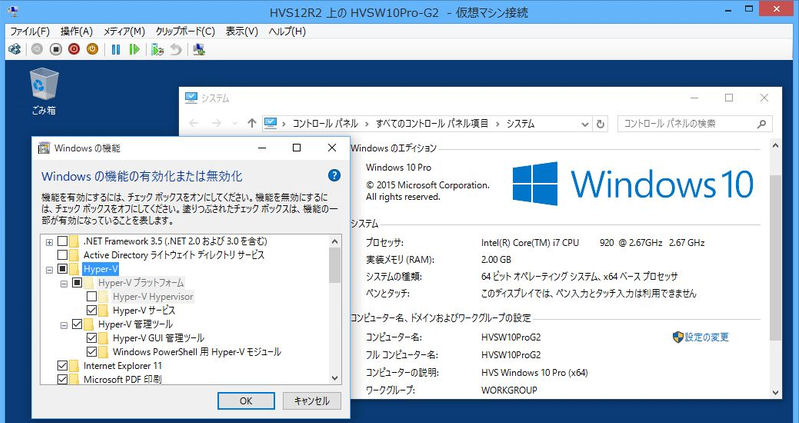Image resolution: width=799 pixels, height=423 pixels.
Task: Uncheck the Hyper-V GUI 管理ツール checkbox
Action: pyautogui.click(x=92, y=338)
